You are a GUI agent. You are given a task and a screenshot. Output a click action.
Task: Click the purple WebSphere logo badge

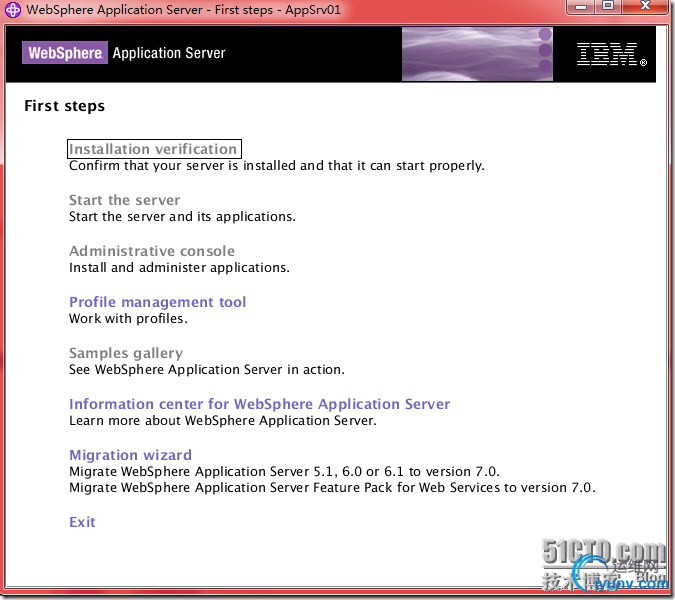coord(65,53)
